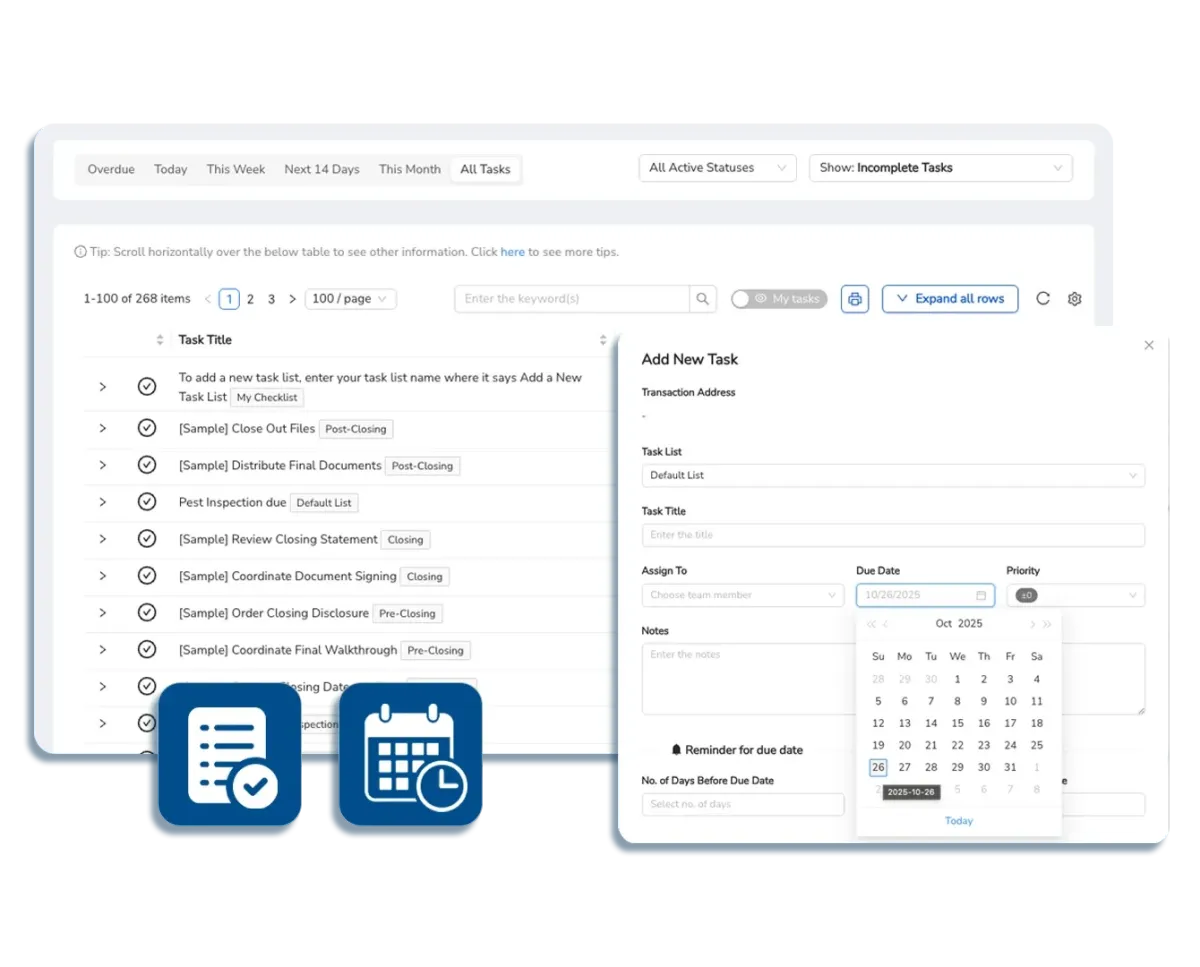Open the Assign To team member dropdown
The height and width of the screenshot is (967, 1200).
coord(743,595)
